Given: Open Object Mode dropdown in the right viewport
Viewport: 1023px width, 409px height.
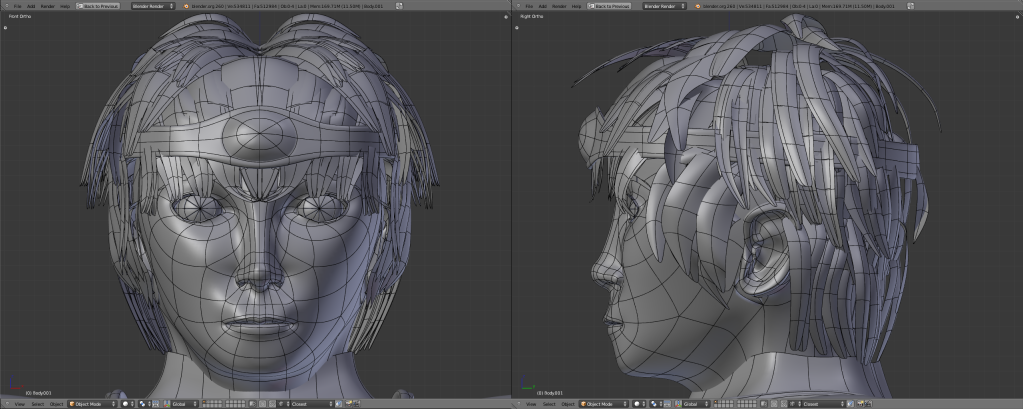Looking at the screenshot, I should tap(603, 404).
